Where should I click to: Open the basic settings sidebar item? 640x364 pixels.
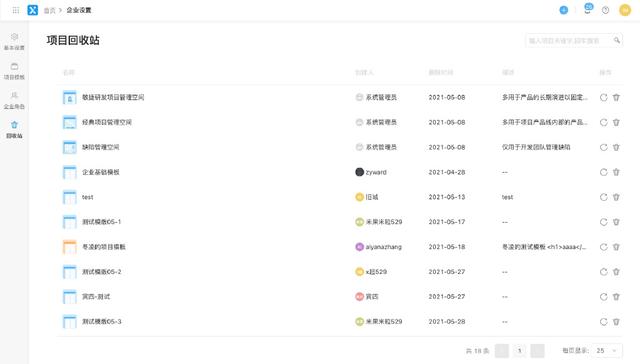(14, 42)
